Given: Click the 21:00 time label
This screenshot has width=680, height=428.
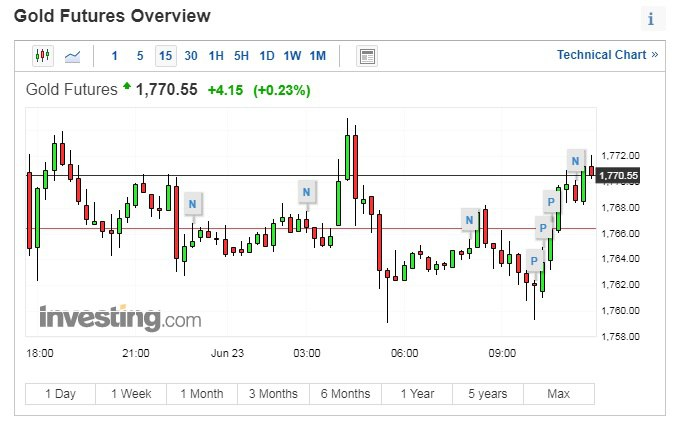Looking at the screenshot, I should [136, 353].
